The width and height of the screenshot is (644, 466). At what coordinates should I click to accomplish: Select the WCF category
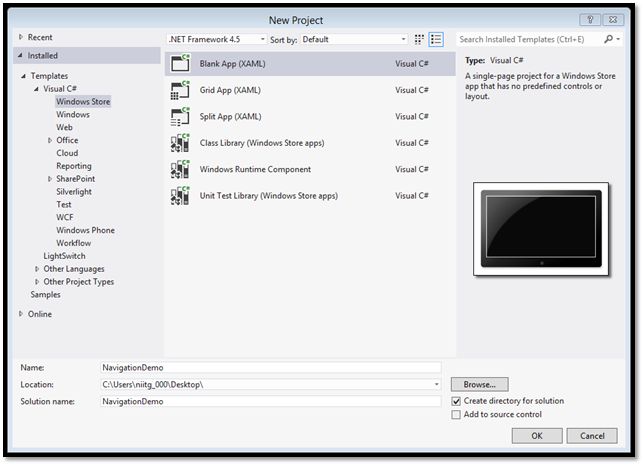coord(64,217)
